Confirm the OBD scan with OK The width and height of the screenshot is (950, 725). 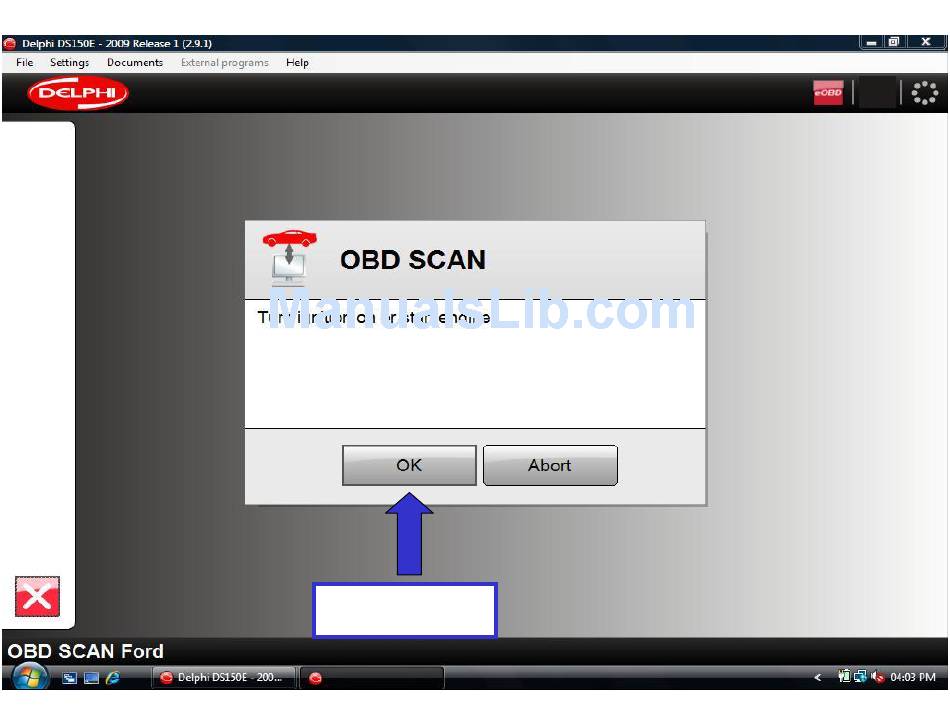click(409, 465)
